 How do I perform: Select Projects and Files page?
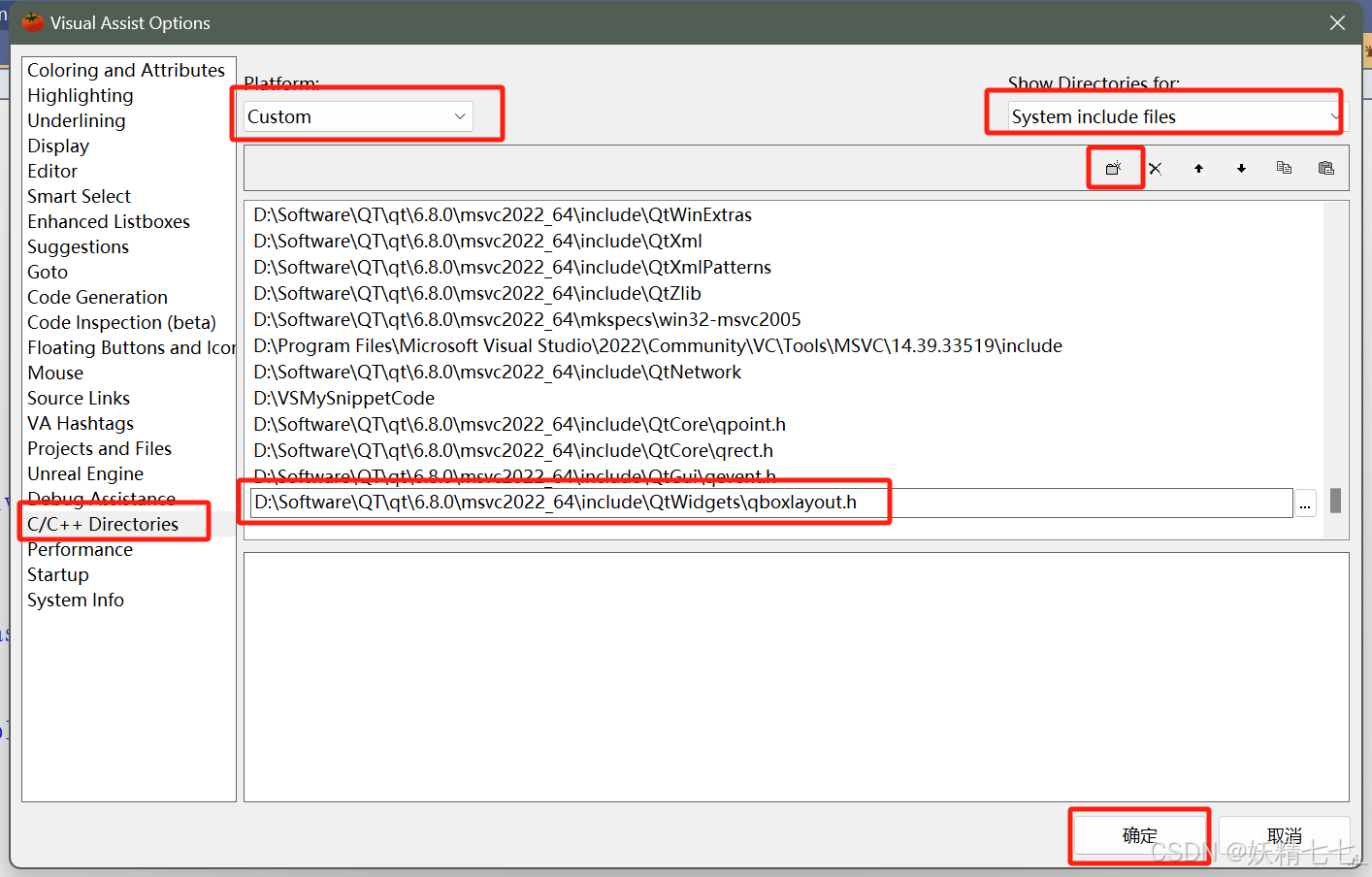99,448
